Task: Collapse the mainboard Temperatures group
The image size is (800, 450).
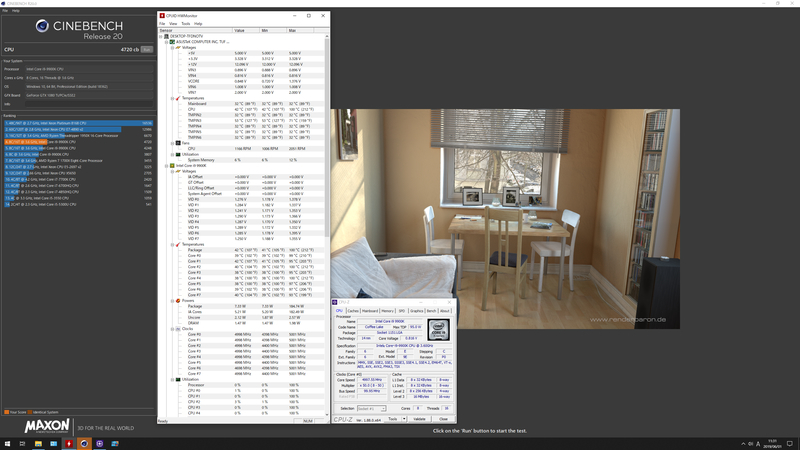Action: pyautogui.click(x=172, y=98)
